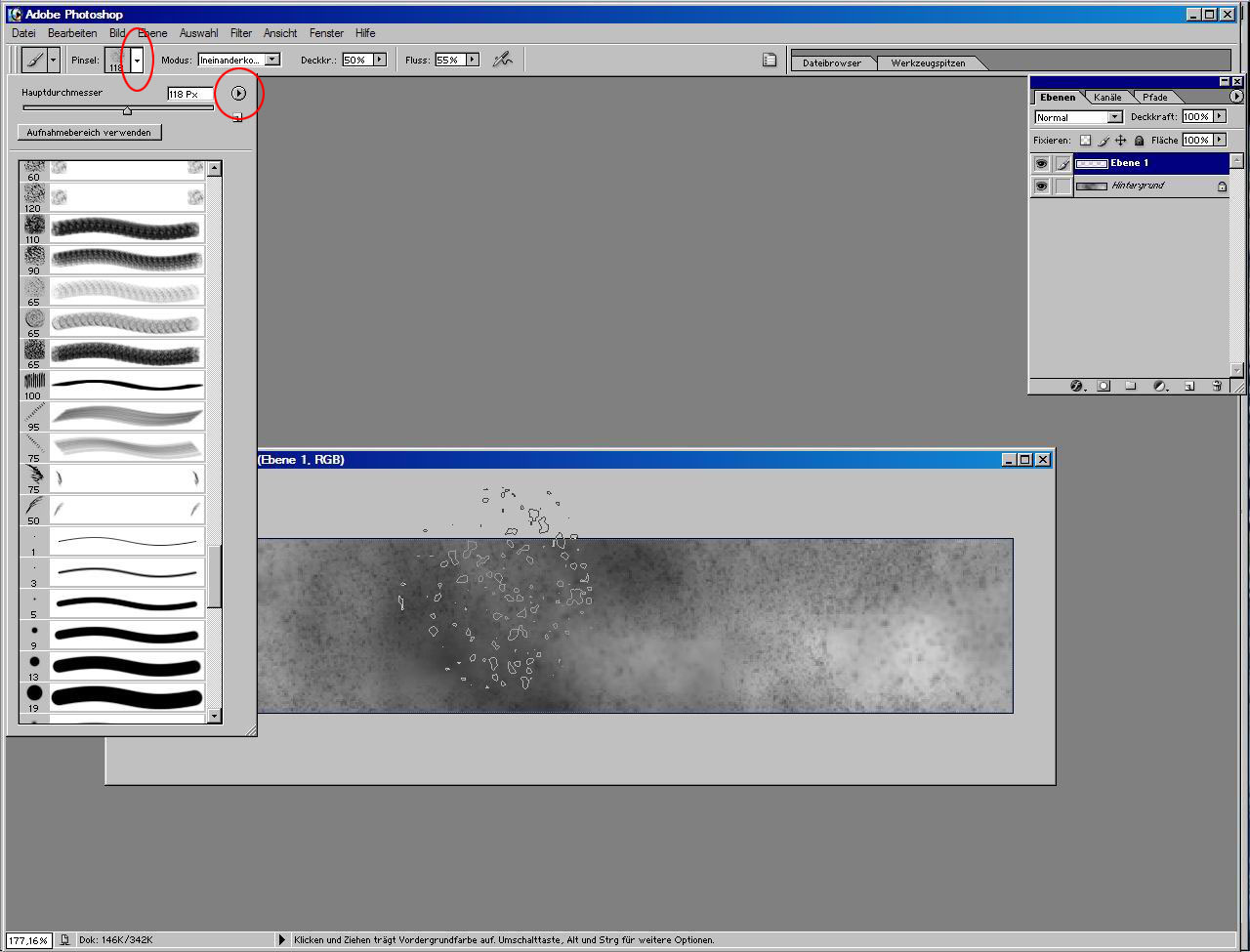Toggle the brushes palette icon in options bar

(x=770, y=61)
